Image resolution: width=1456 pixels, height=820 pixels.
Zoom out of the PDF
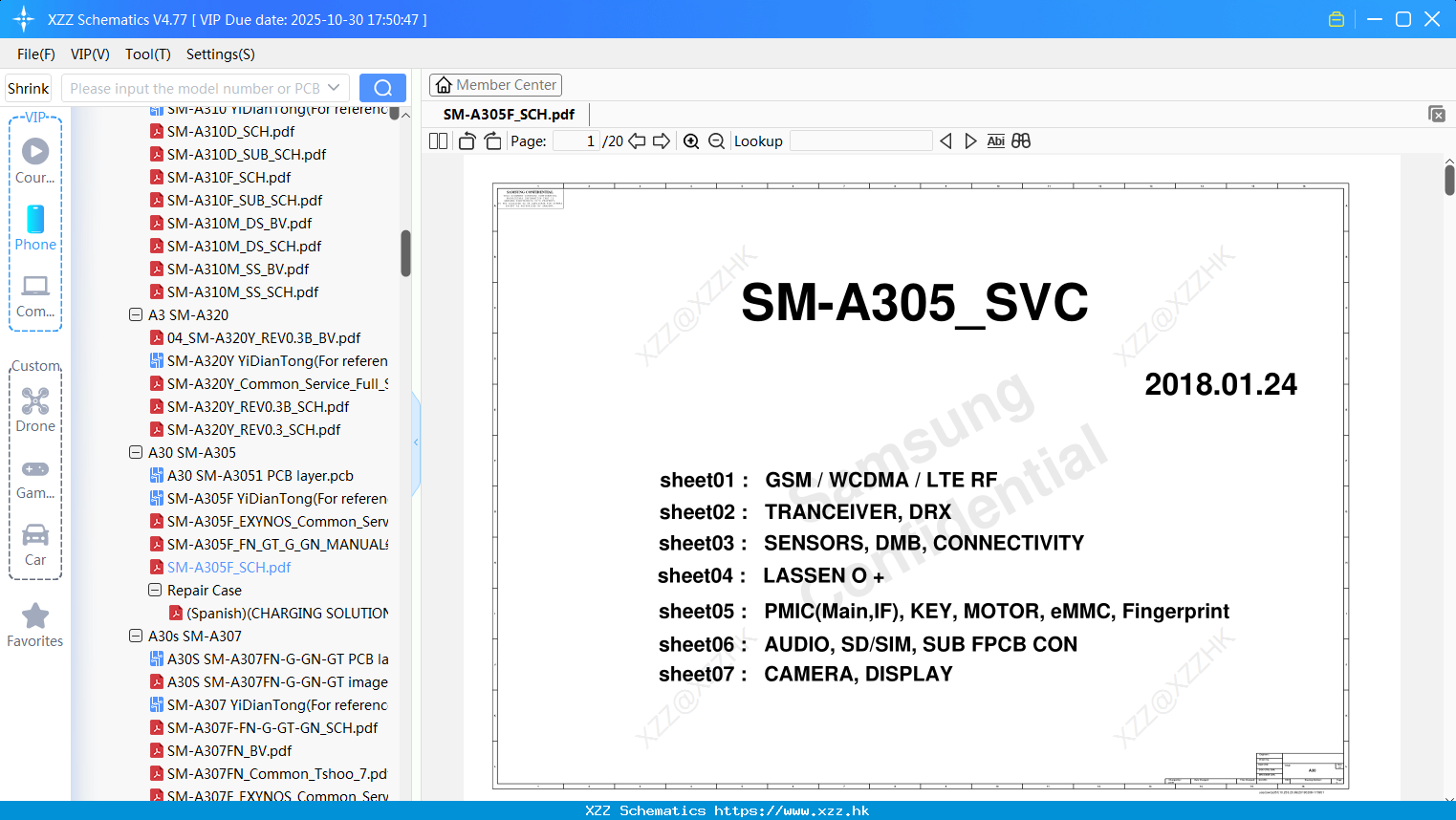pos(716,141)
